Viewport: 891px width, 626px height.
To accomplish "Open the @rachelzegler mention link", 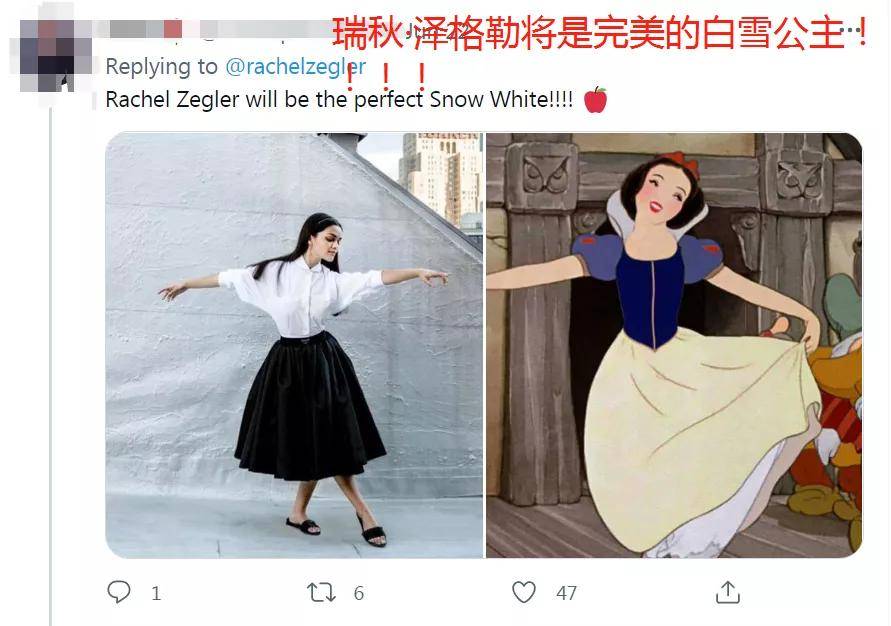I will 295,66.
